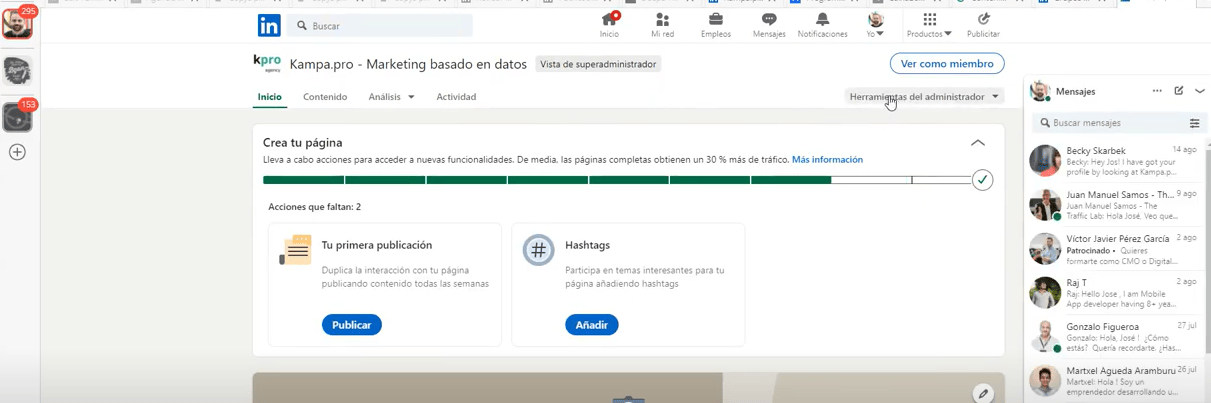Open the first sidebar avatar with 295 badge
The width and height of the screenshot is (1211, 403).
coord(17,23)
